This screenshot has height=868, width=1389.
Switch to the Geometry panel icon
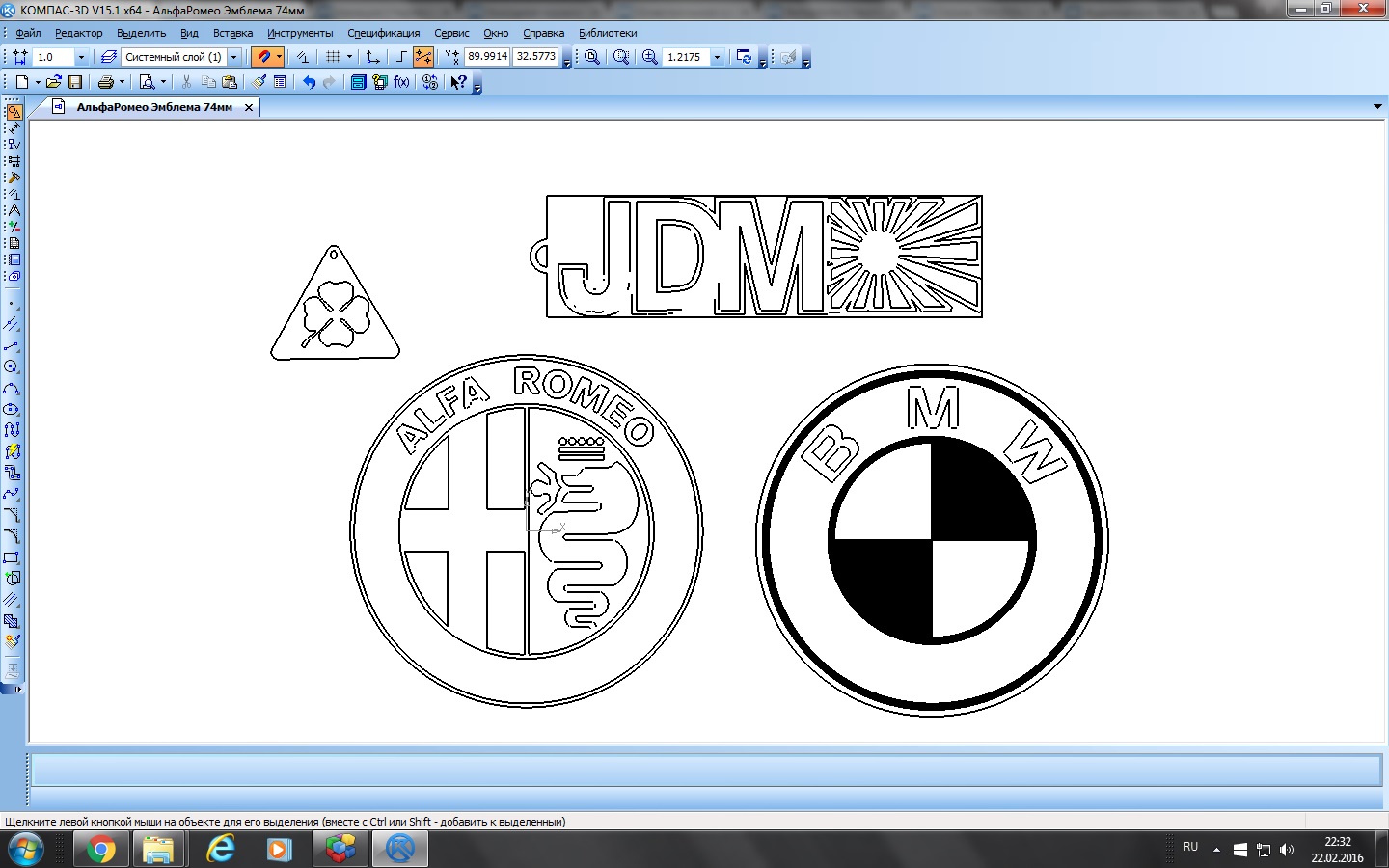tap(14, 112)
